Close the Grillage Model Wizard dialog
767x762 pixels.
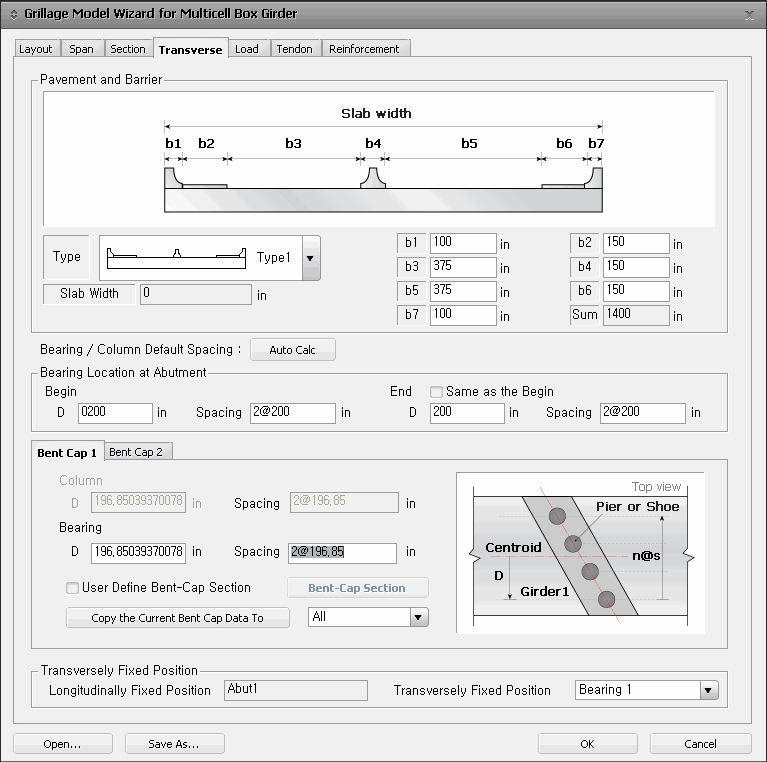click(750, 14)
